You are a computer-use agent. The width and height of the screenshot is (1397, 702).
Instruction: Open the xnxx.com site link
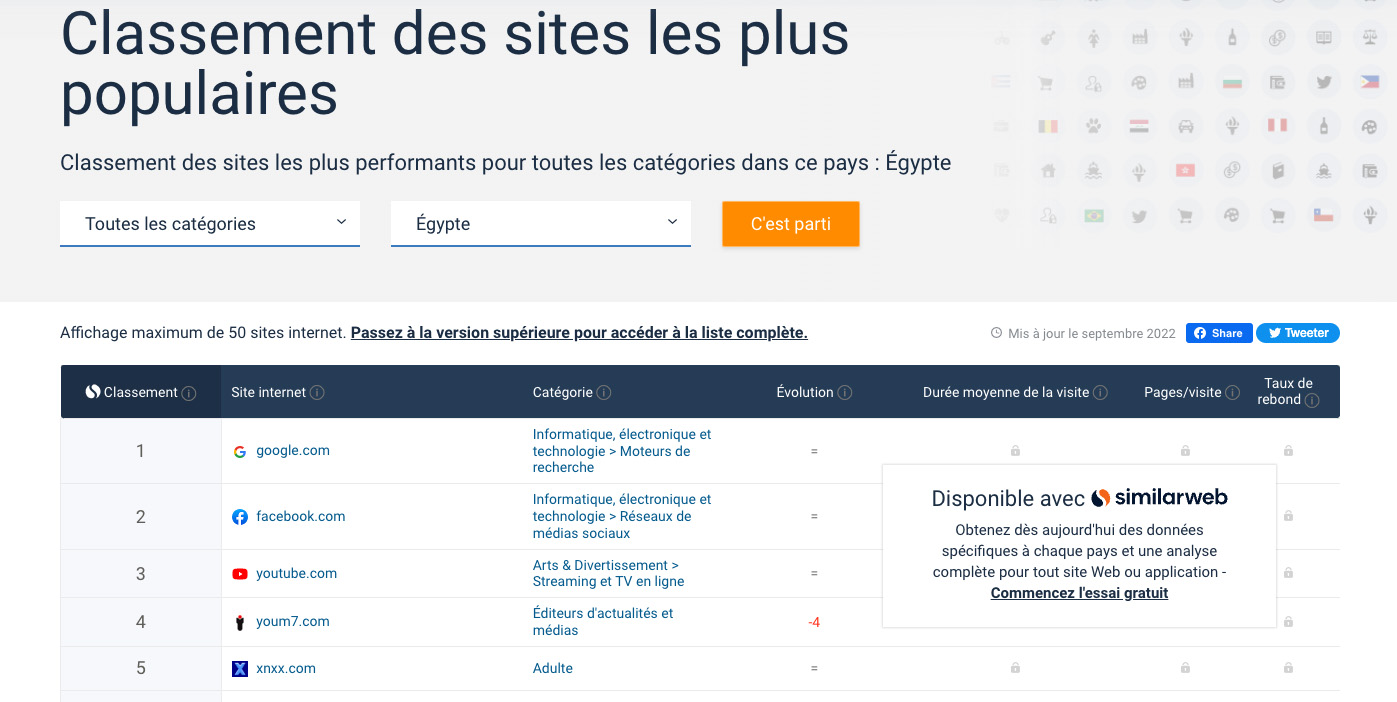coord(286,669)
